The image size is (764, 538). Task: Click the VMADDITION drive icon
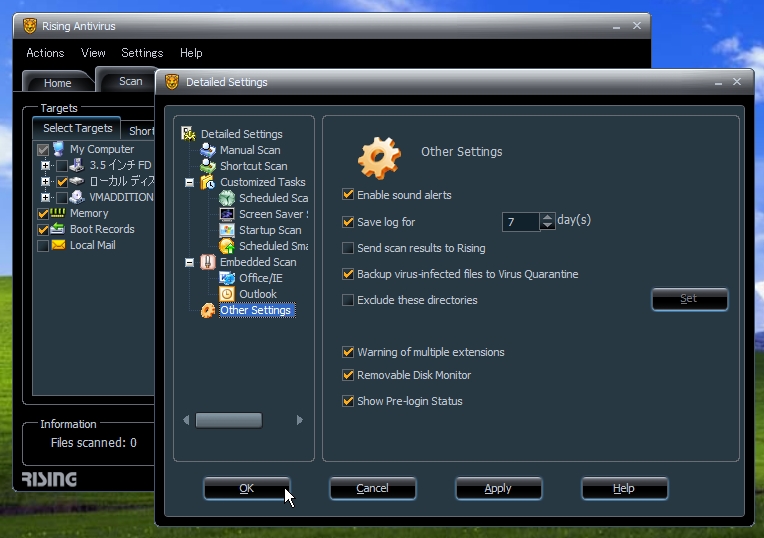tap(76, 197)
